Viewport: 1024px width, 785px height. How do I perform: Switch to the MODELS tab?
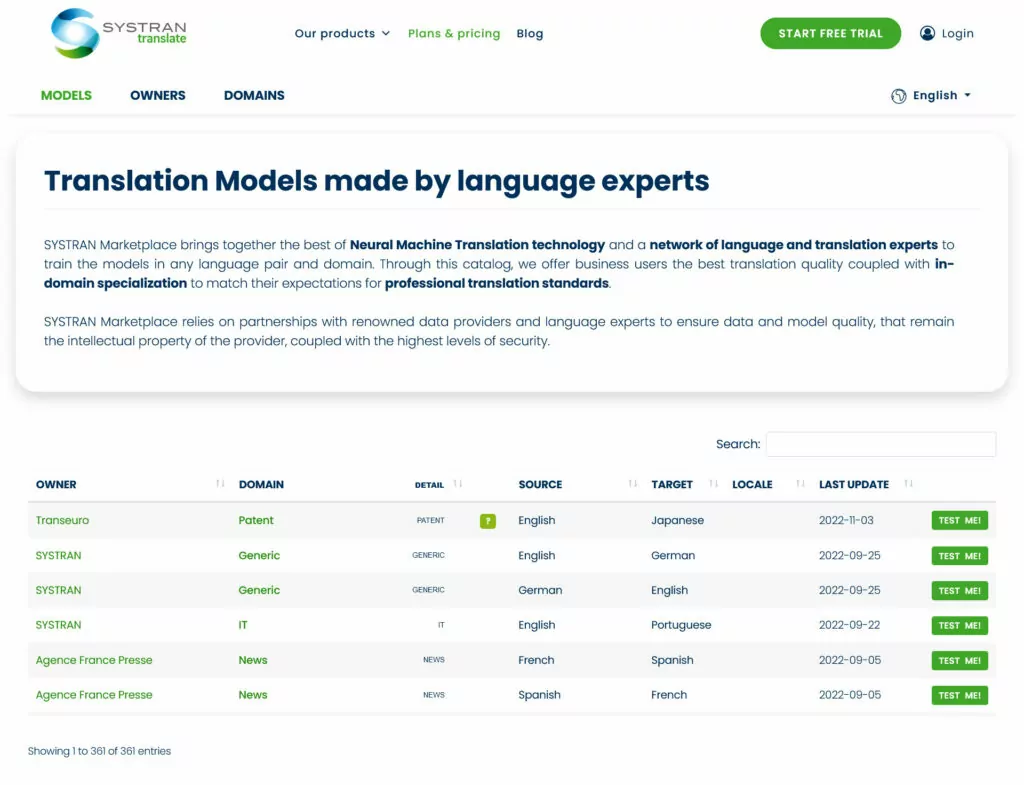point(66,95)
